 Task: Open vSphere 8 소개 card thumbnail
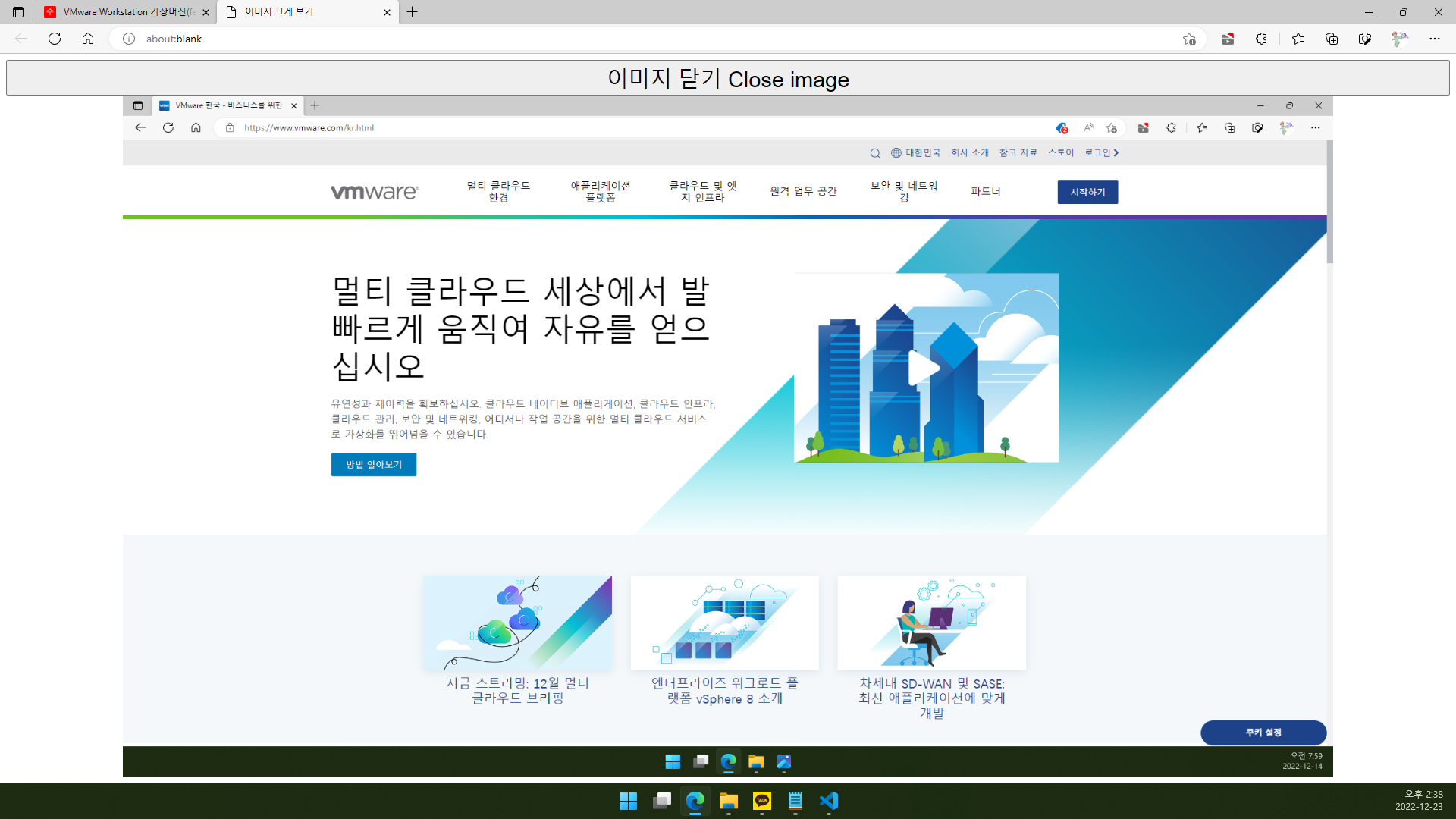(725, 623)
